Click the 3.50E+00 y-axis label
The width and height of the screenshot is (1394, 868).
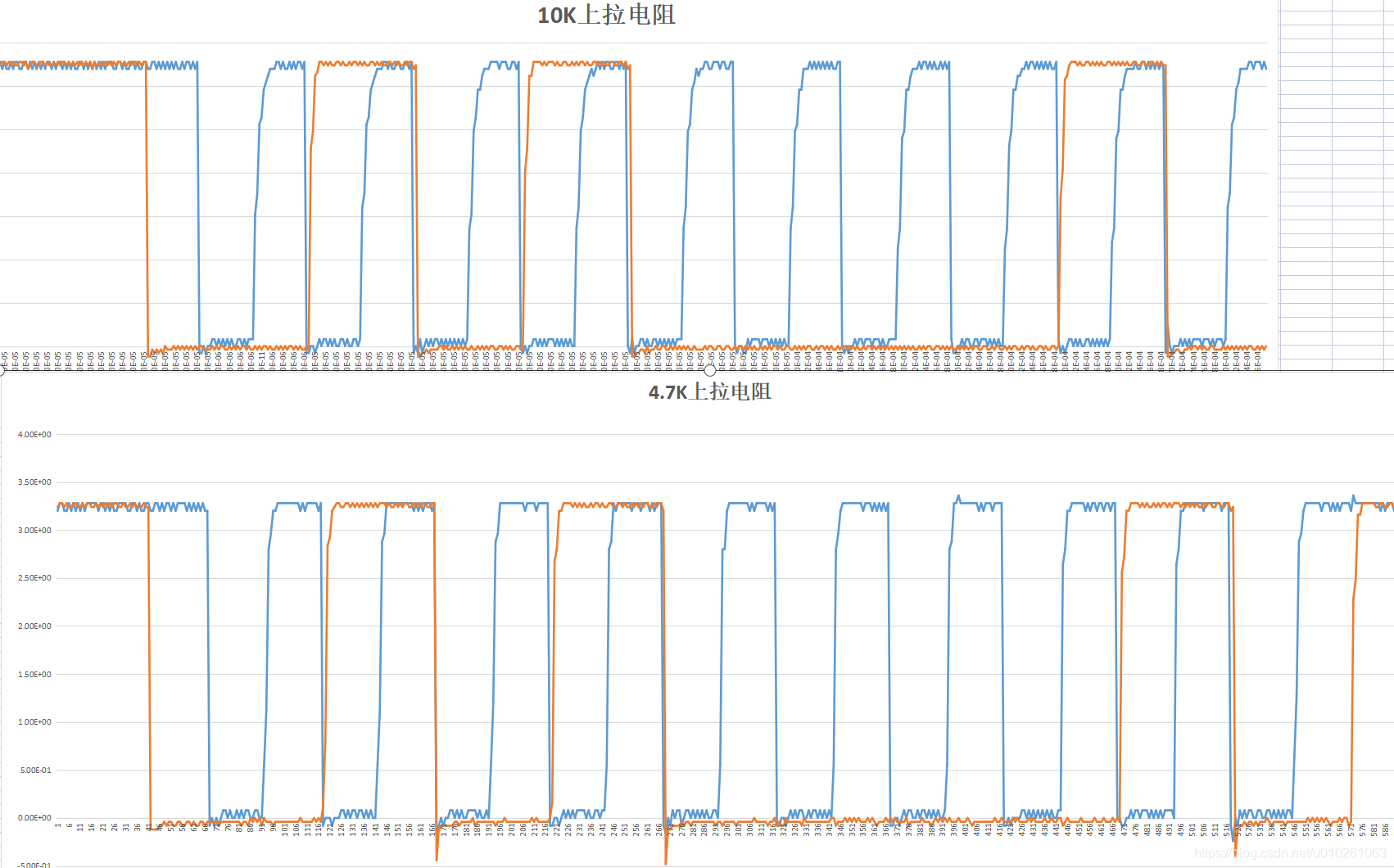pyautogui.click(x=34, y=482)
